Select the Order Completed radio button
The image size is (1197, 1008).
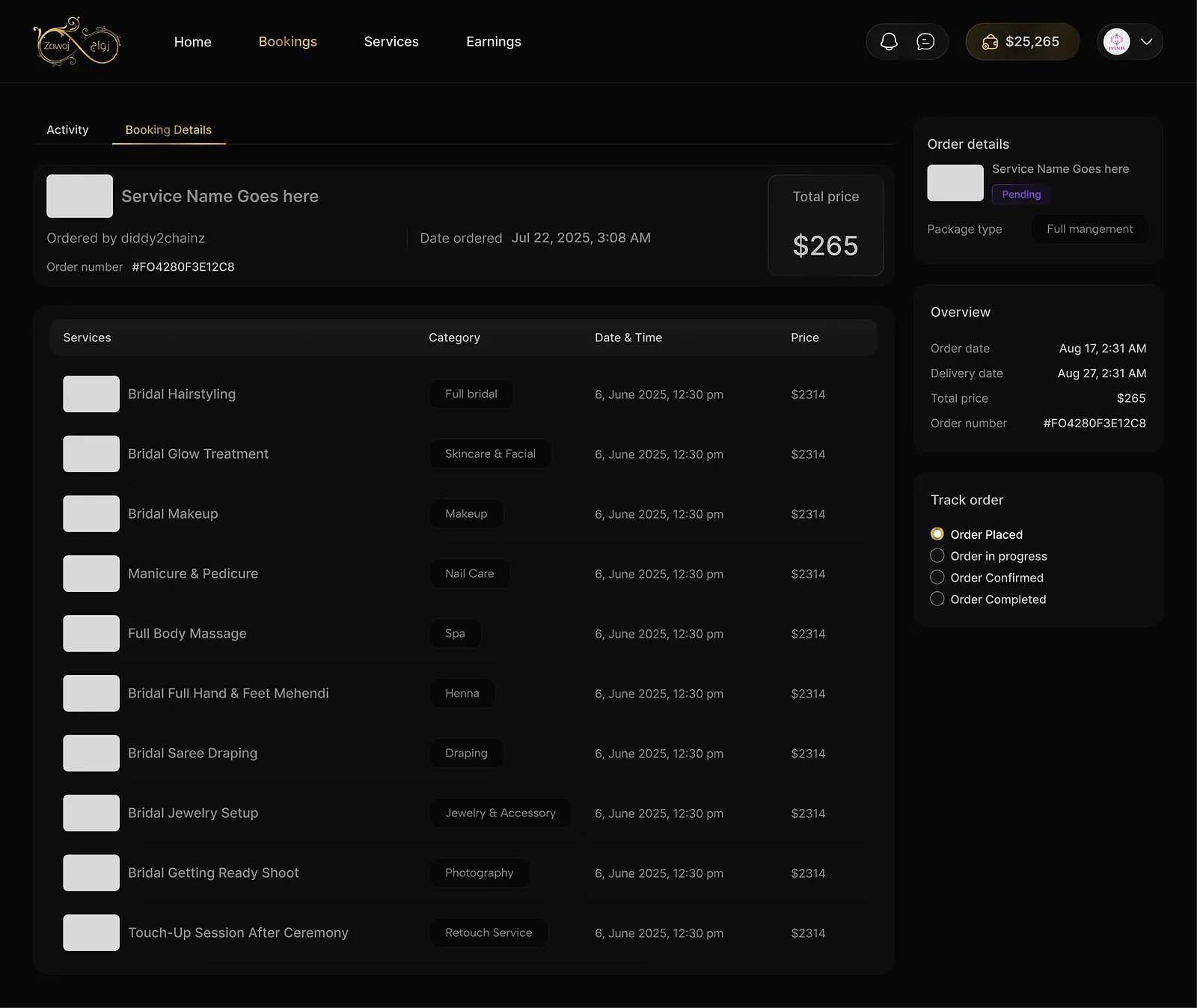tap(937, 599)
